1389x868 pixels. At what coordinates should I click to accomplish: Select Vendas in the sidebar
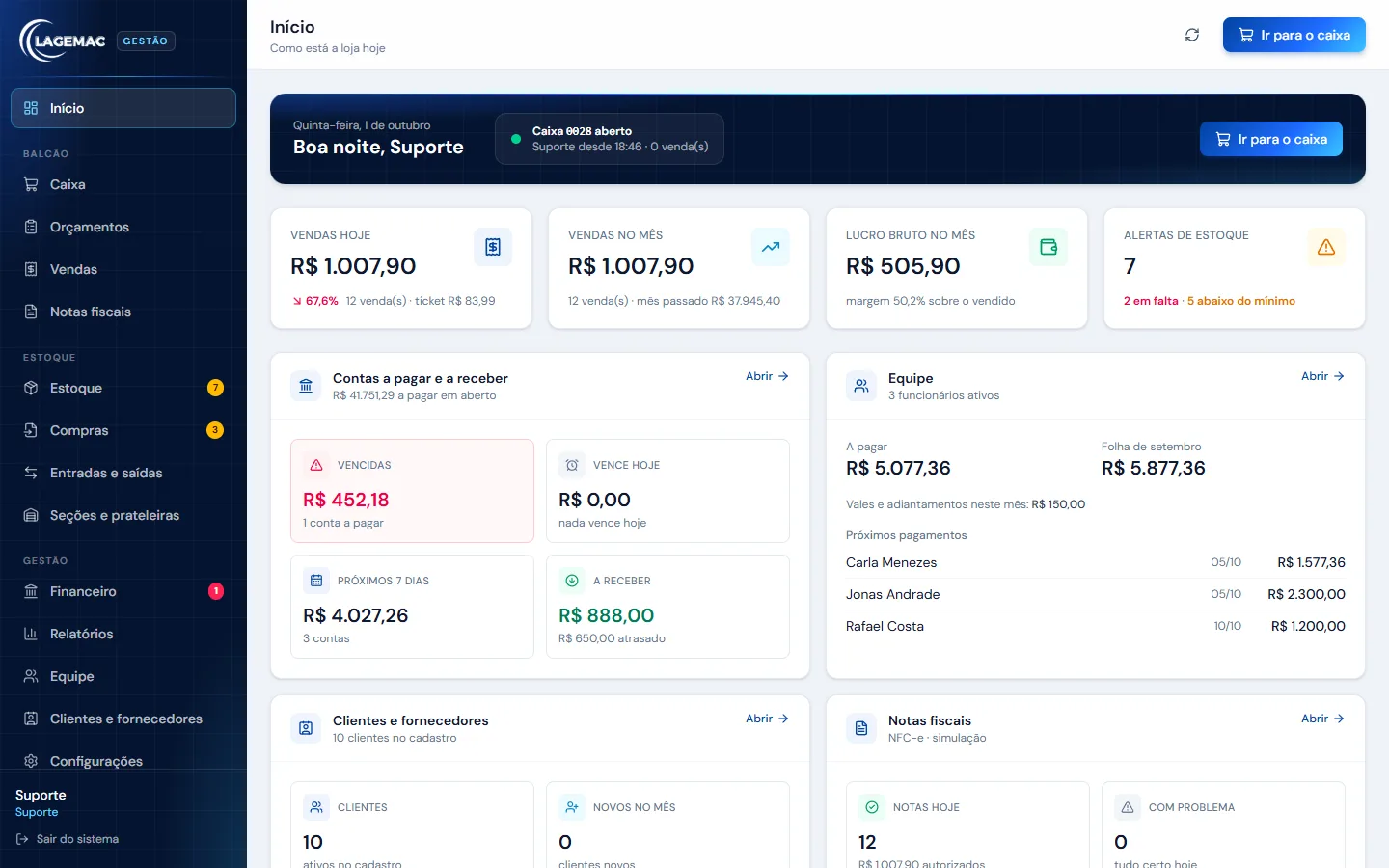(123, 269)
